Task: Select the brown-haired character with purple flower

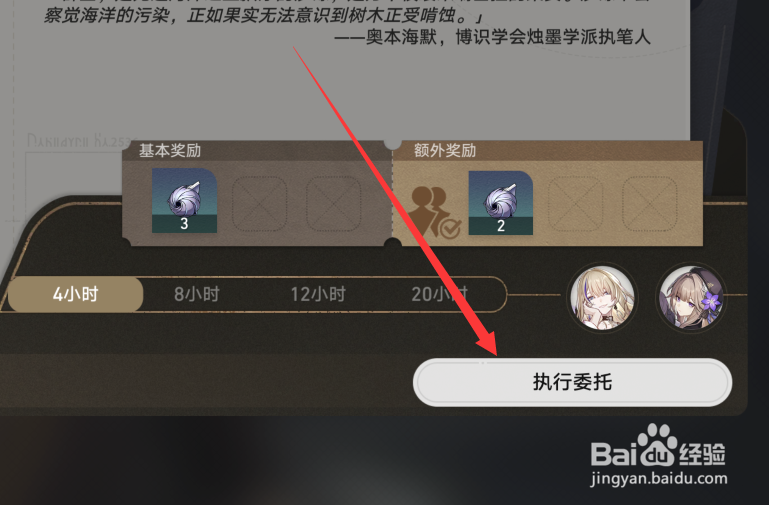Action: [x=691, y=297]
